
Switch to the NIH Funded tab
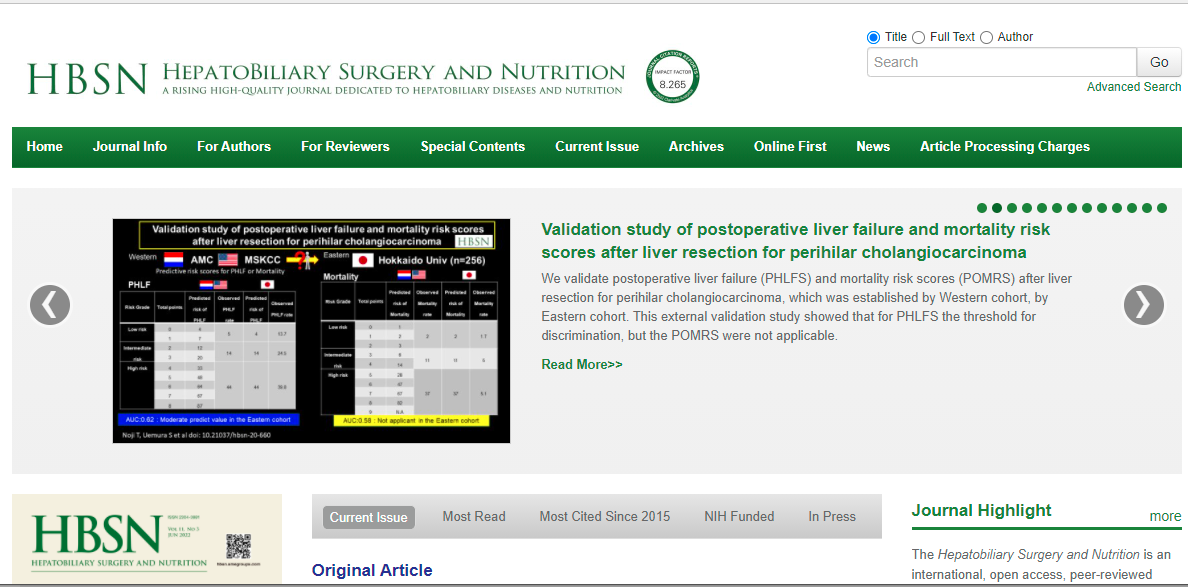point(739,517)
